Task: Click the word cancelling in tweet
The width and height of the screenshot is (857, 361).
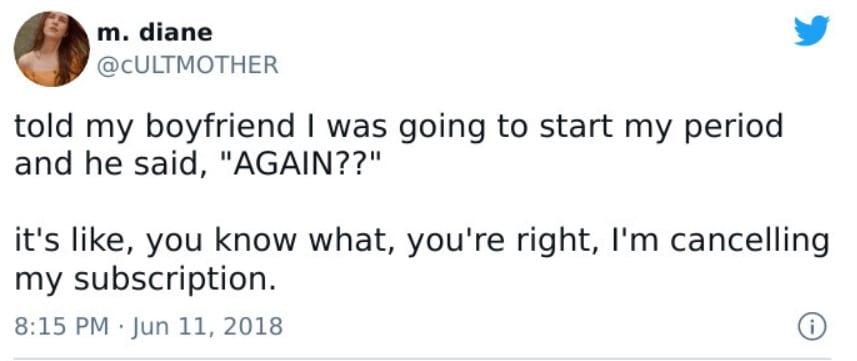Action: tap(749, 242)
